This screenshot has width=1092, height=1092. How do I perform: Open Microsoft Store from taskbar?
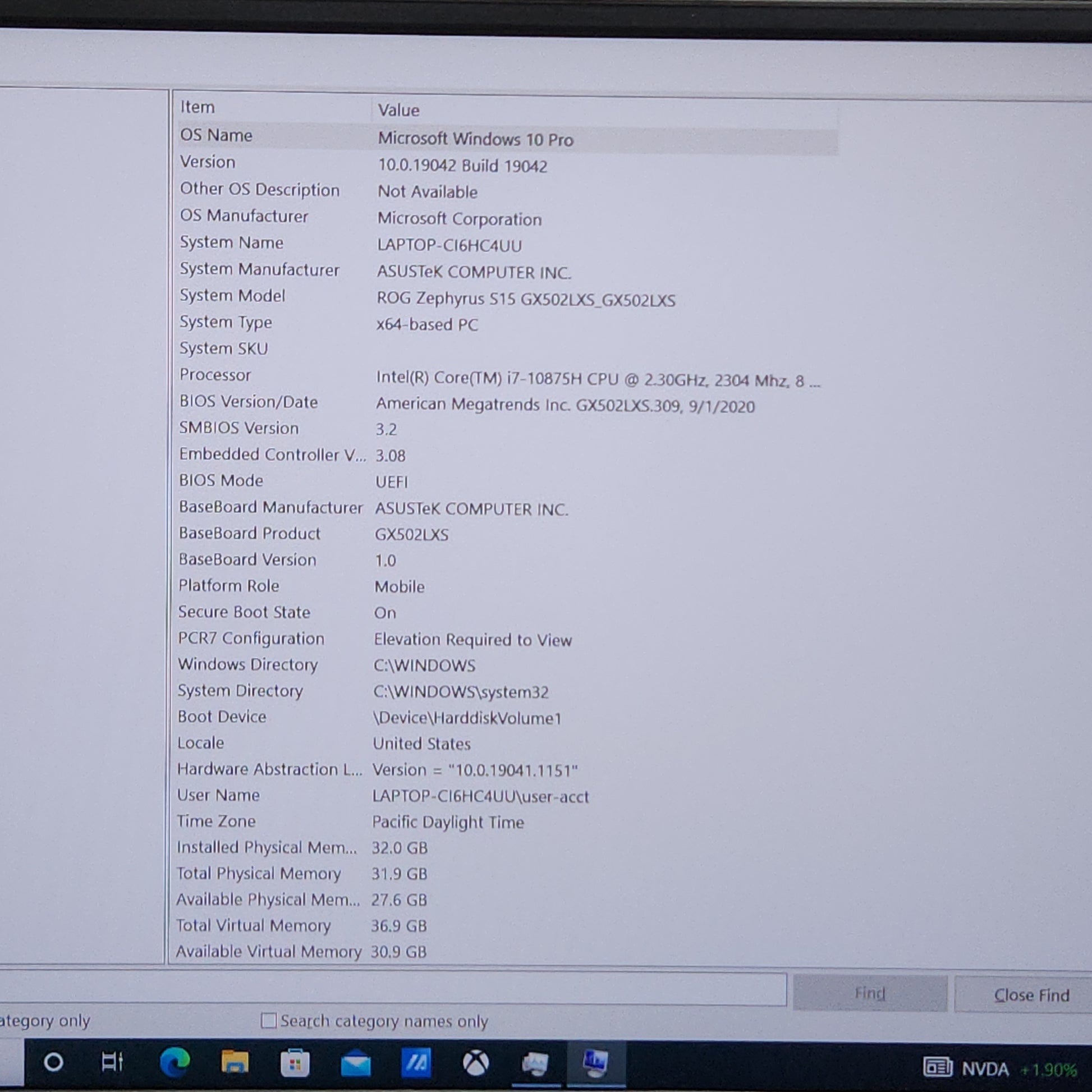pyautogui.click(x=295, y=1064)
